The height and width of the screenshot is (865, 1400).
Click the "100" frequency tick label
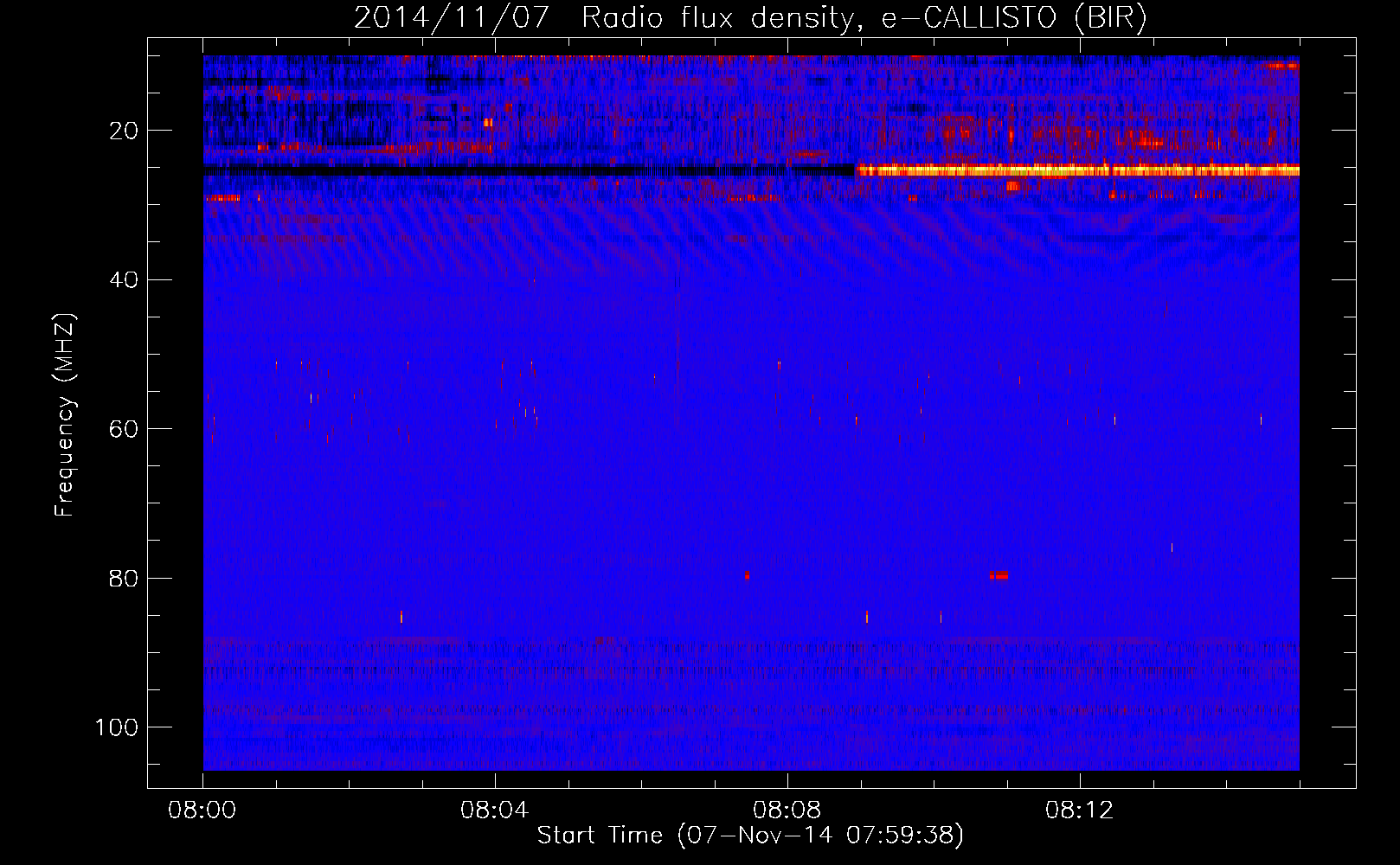click(x=117, y=727)
